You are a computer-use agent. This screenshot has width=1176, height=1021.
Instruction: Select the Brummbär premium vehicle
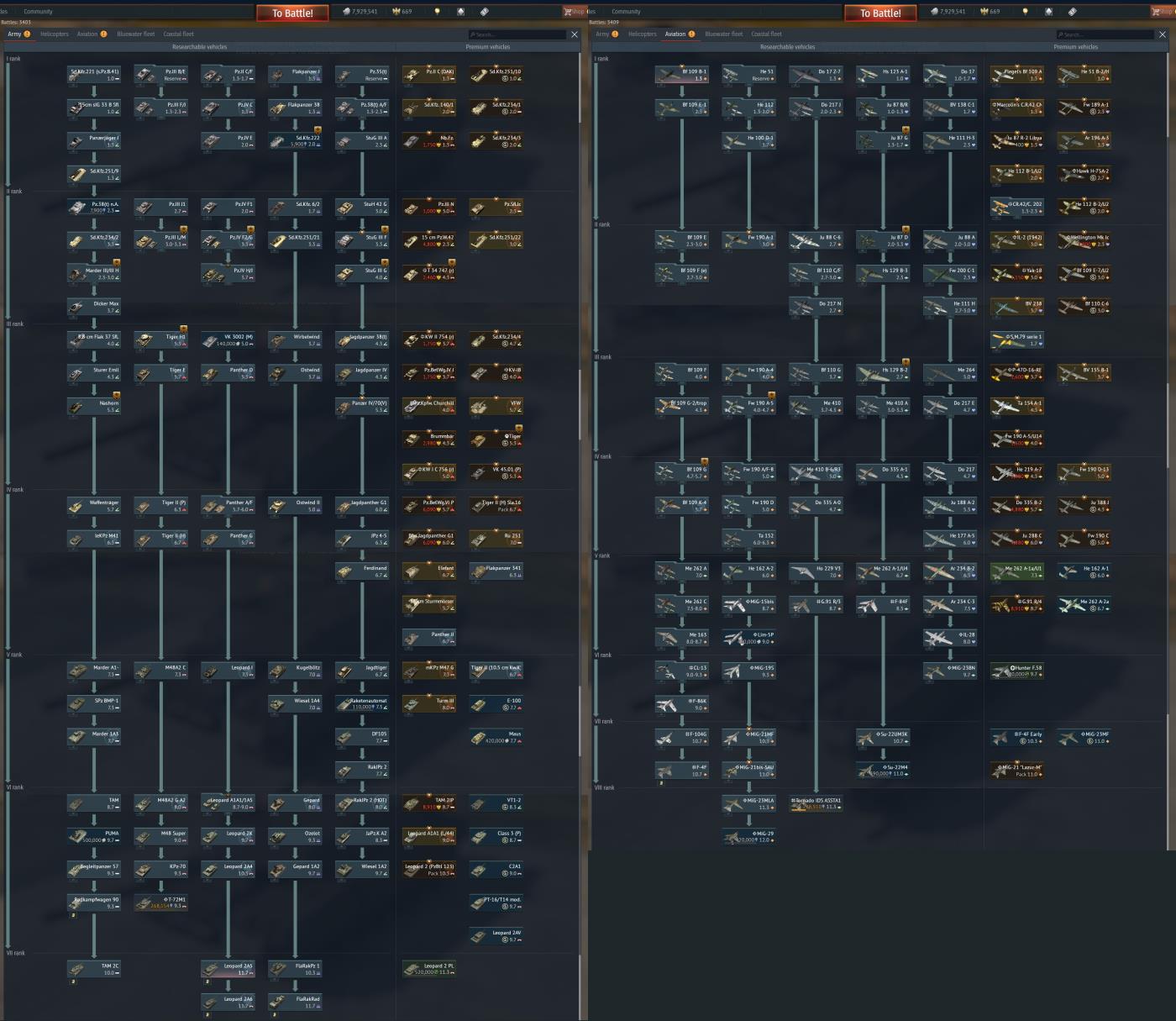429,439
